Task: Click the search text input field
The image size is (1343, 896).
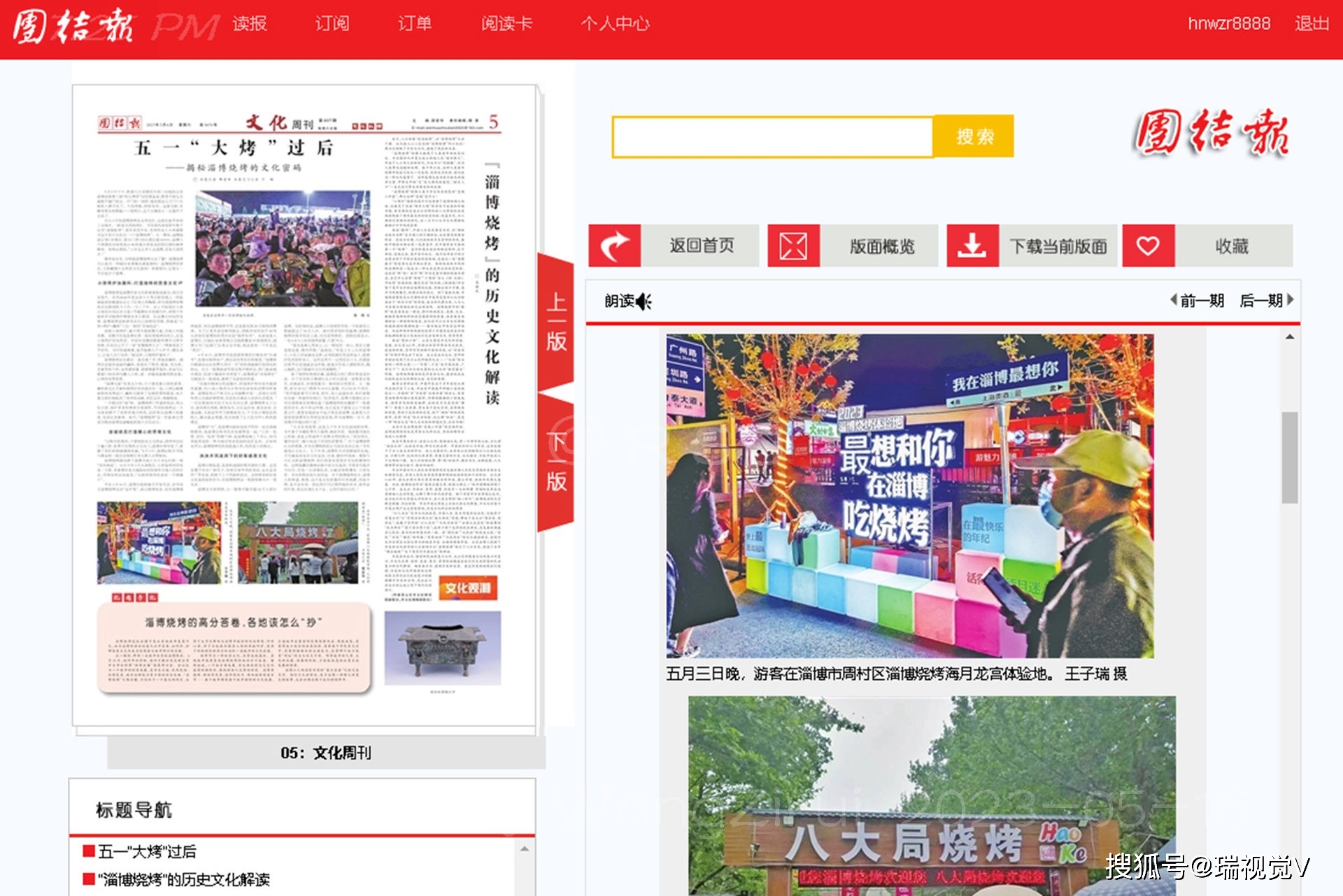Action: point(772,136)
